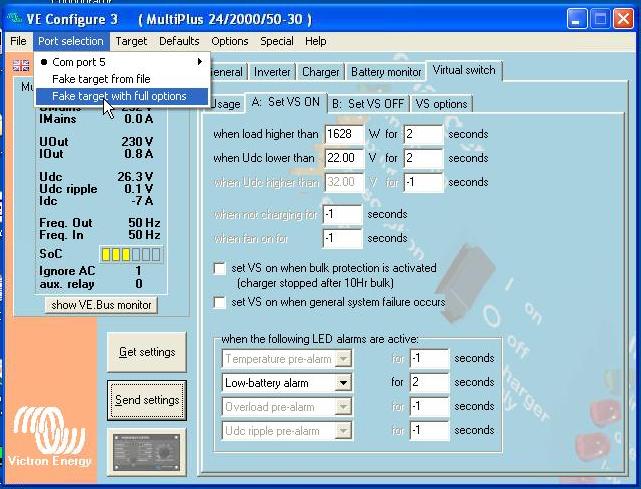Click load higher than seconds field

[423, 134]
